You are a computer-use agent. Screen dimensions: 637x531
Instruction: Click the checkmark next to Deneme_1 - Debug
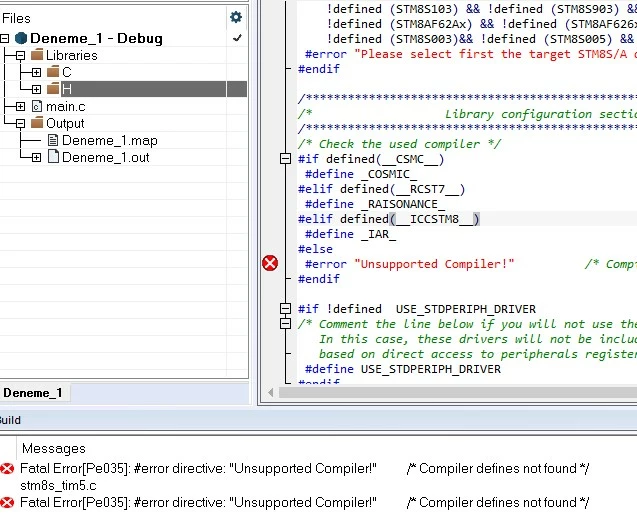[x=237, y=38]
